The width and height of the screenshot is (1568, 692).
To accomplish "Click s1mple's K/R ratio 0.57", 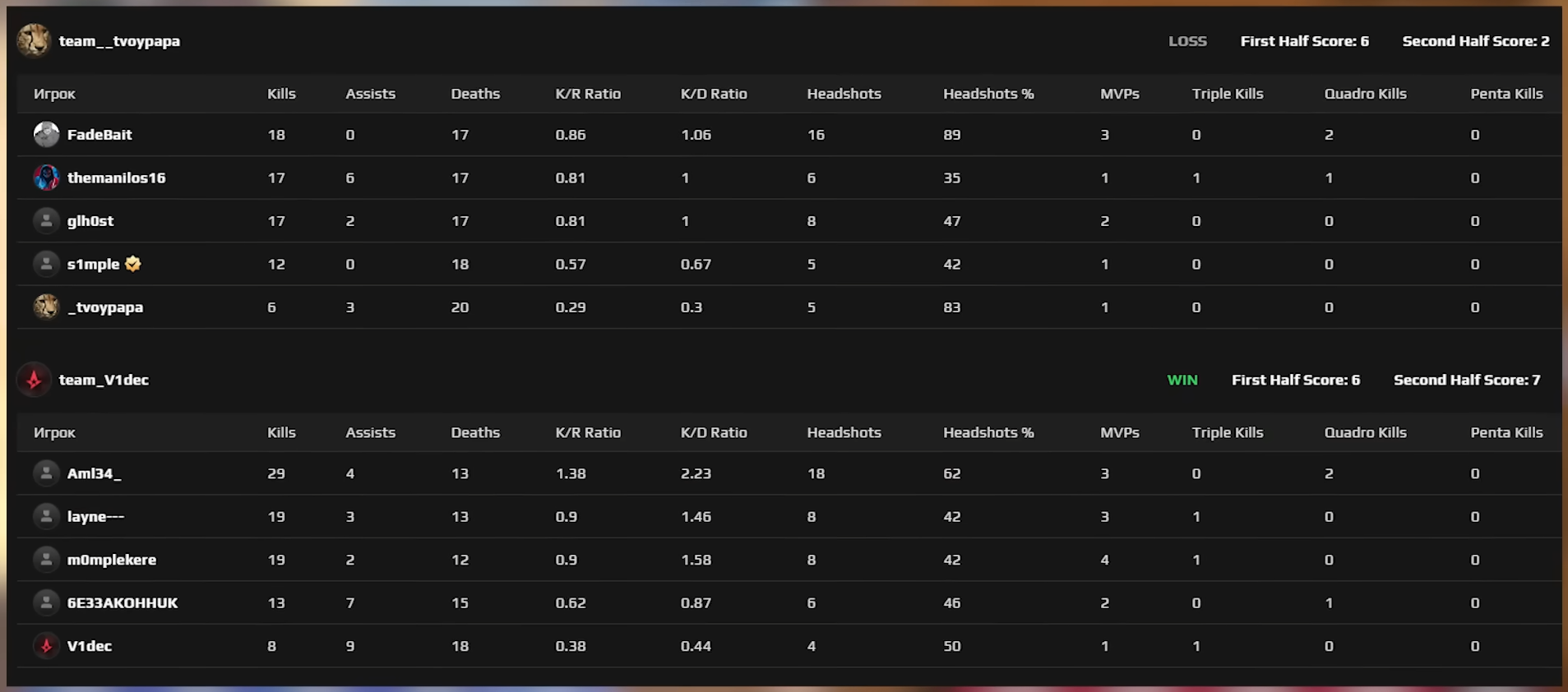I will tap(571, 264).
